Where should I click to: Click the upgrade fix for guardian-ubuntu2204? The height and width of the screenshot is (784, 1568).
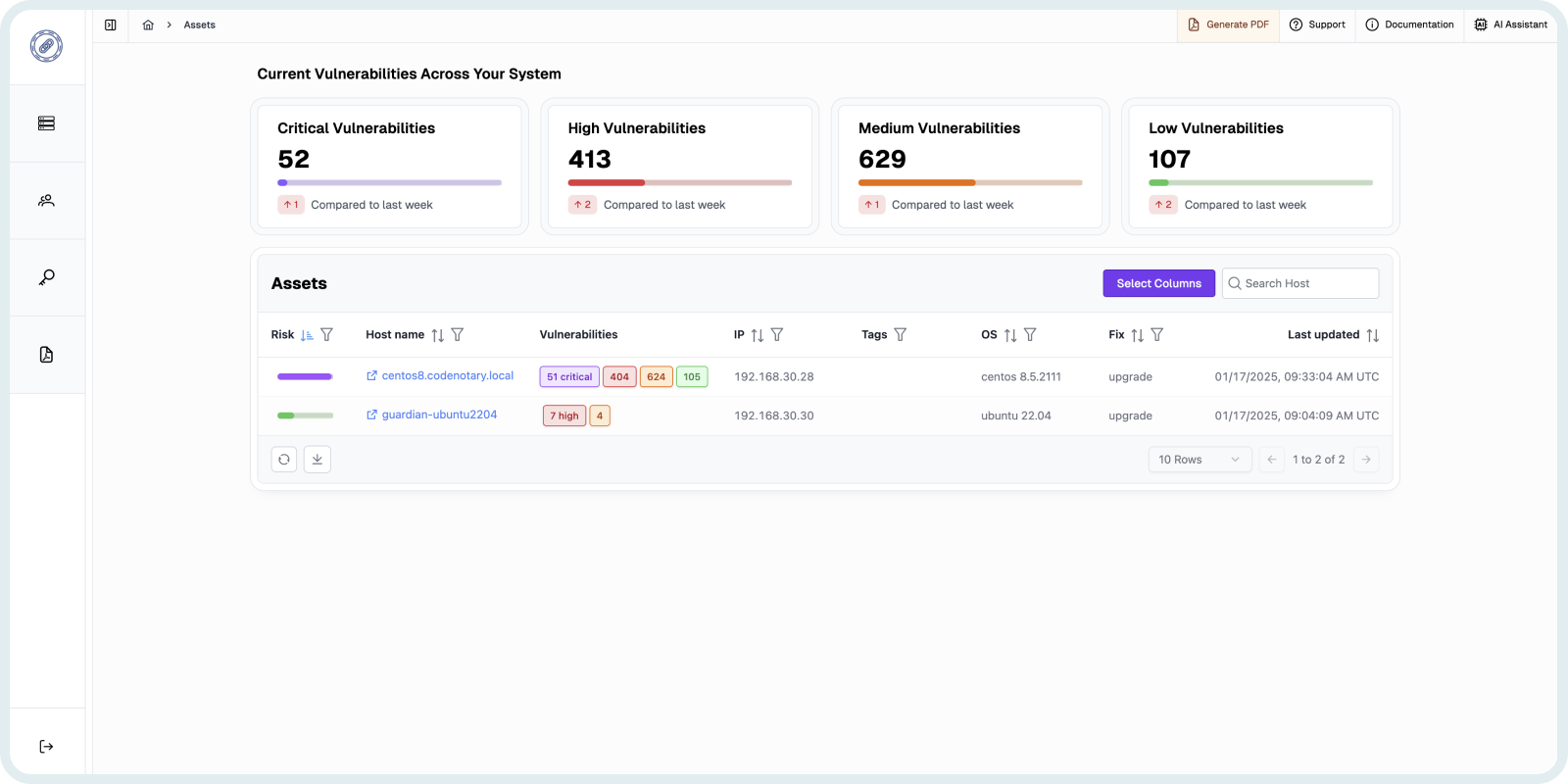1131,416
